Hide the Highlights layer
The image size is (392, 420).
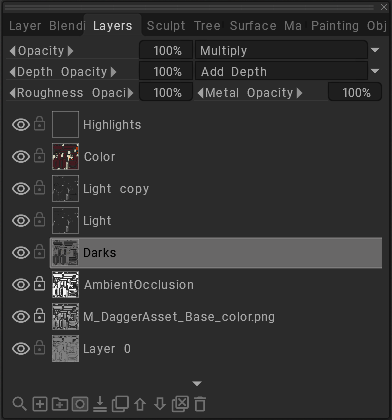(x=21, y=125)
